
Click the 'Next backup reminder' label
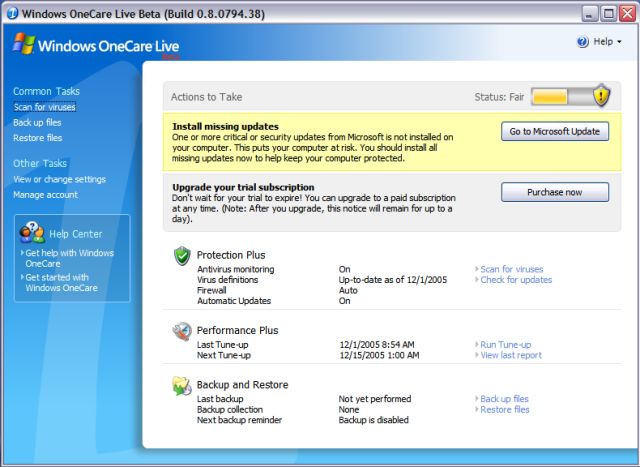239,420
